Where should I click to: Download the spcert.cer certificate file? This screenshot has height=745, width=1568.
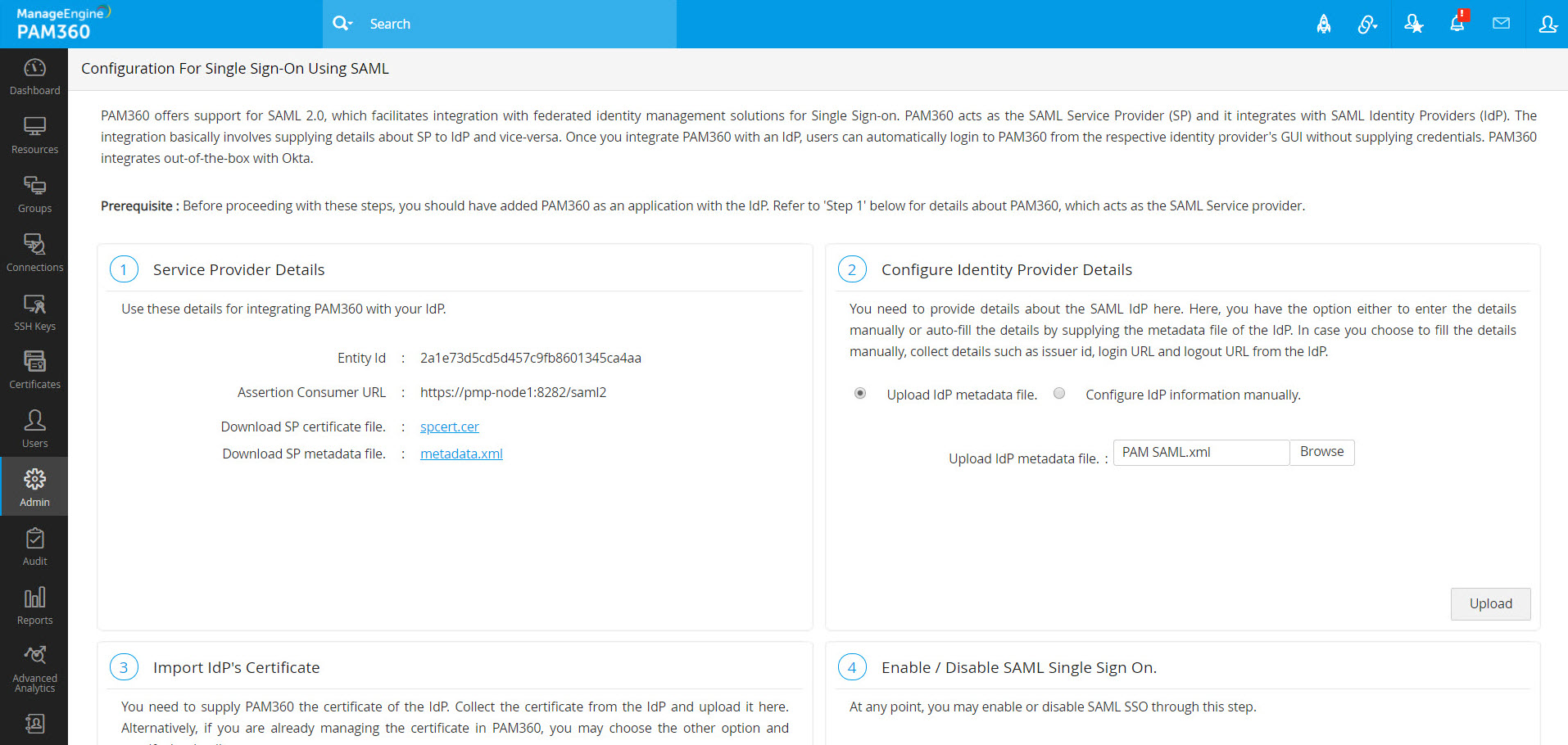click(x=450, y=427)
